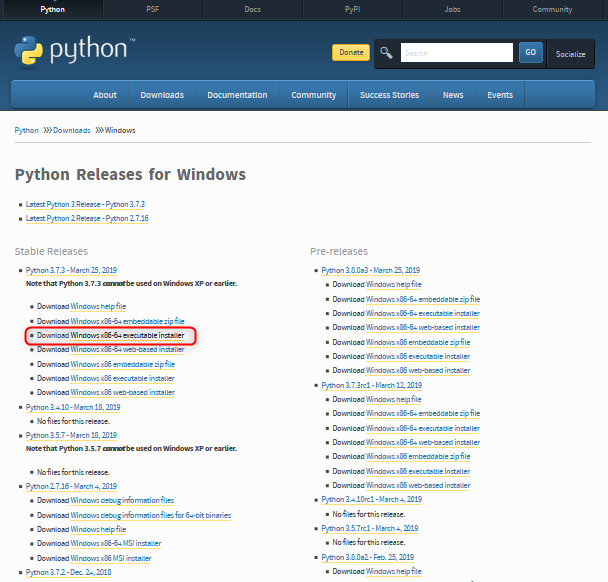Download Python 2.7.16 Windows help file
Viewport: 608px width, 582px height.
[x=98, y=529]
